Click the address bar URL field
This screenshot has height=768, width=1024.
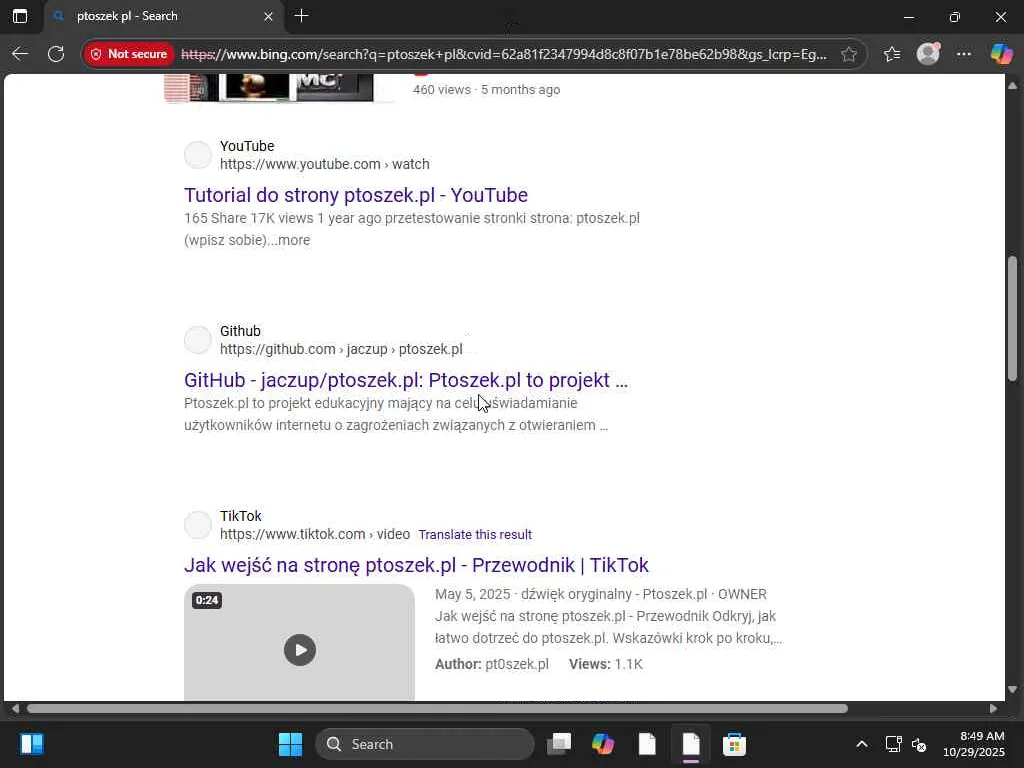[x=504, y=54]
